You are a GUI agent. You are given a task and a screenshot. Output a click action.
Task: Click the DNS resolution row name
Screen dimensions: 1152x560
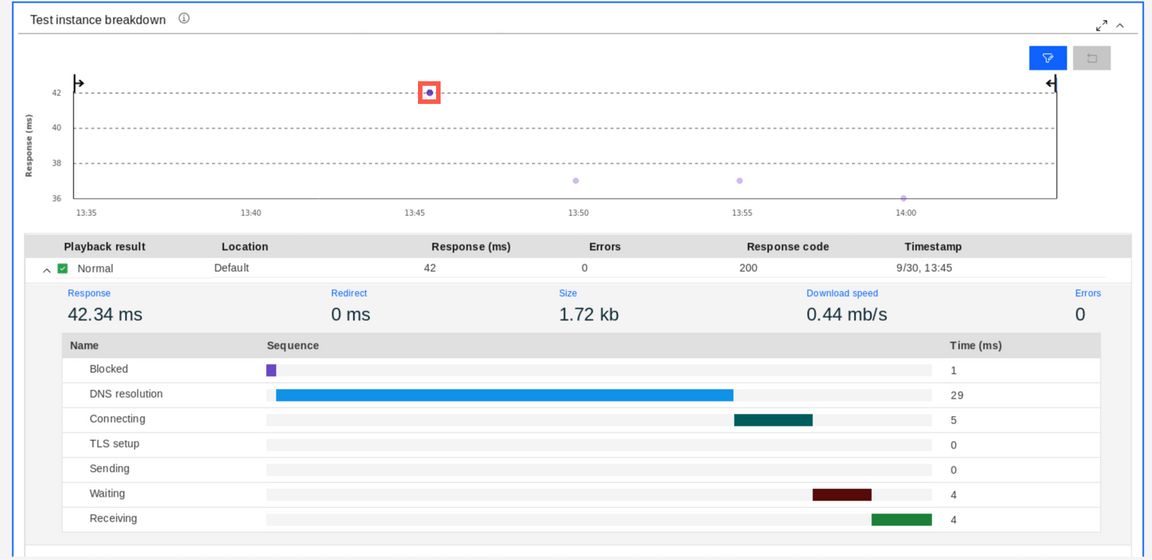pos(126,394)
